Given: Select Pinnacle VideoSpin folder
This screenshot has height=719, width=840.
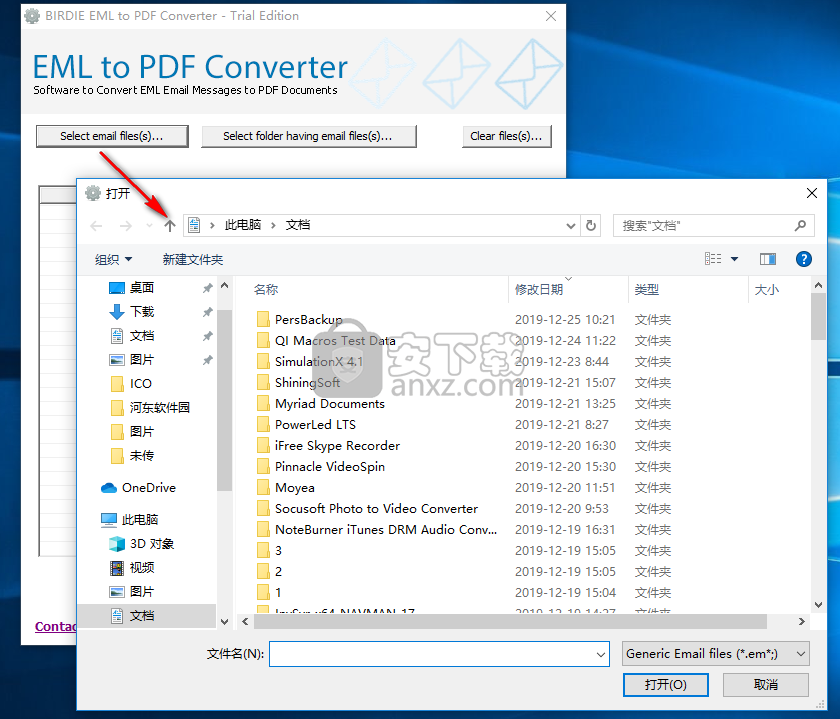Looking at the screenshot, I should tap(329, 467).
